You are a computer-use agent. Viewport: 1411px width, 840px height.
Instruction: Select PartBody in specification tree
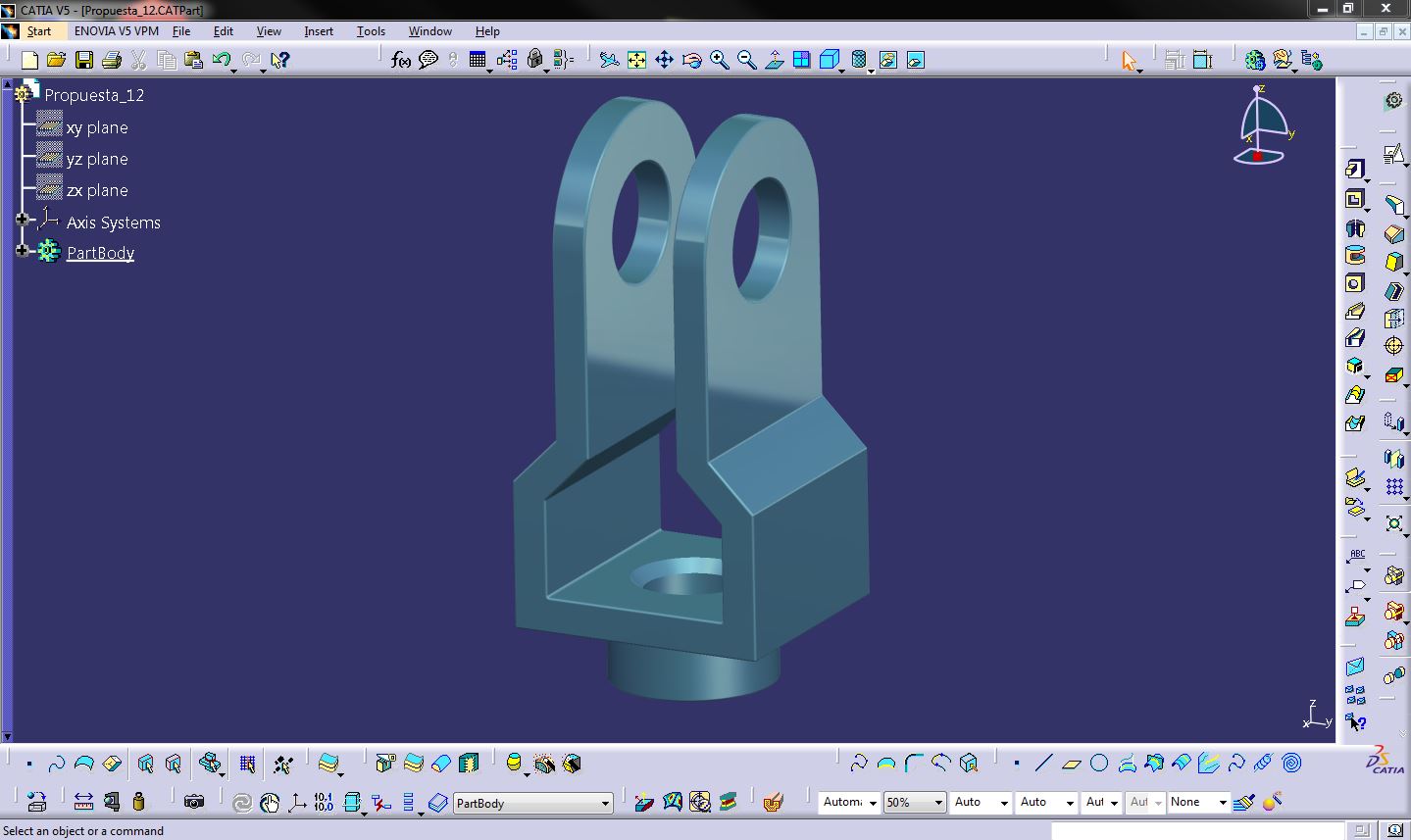(100, 253)
